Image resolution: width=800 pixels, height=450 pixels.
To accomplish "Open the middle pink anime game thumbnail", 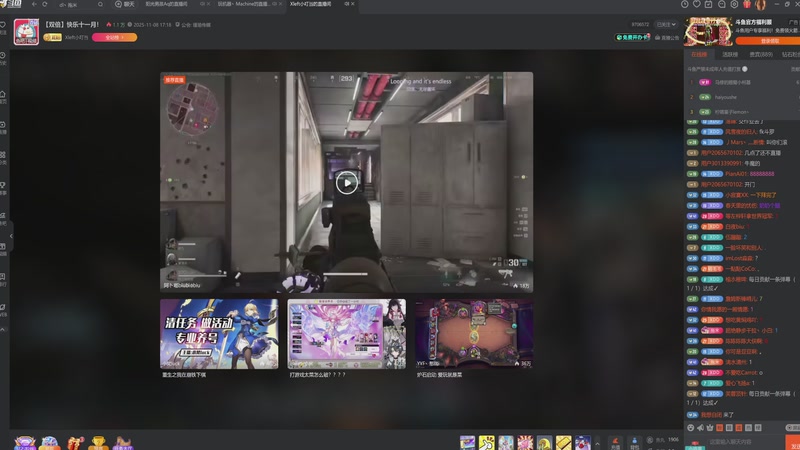I will pos(347,334).
